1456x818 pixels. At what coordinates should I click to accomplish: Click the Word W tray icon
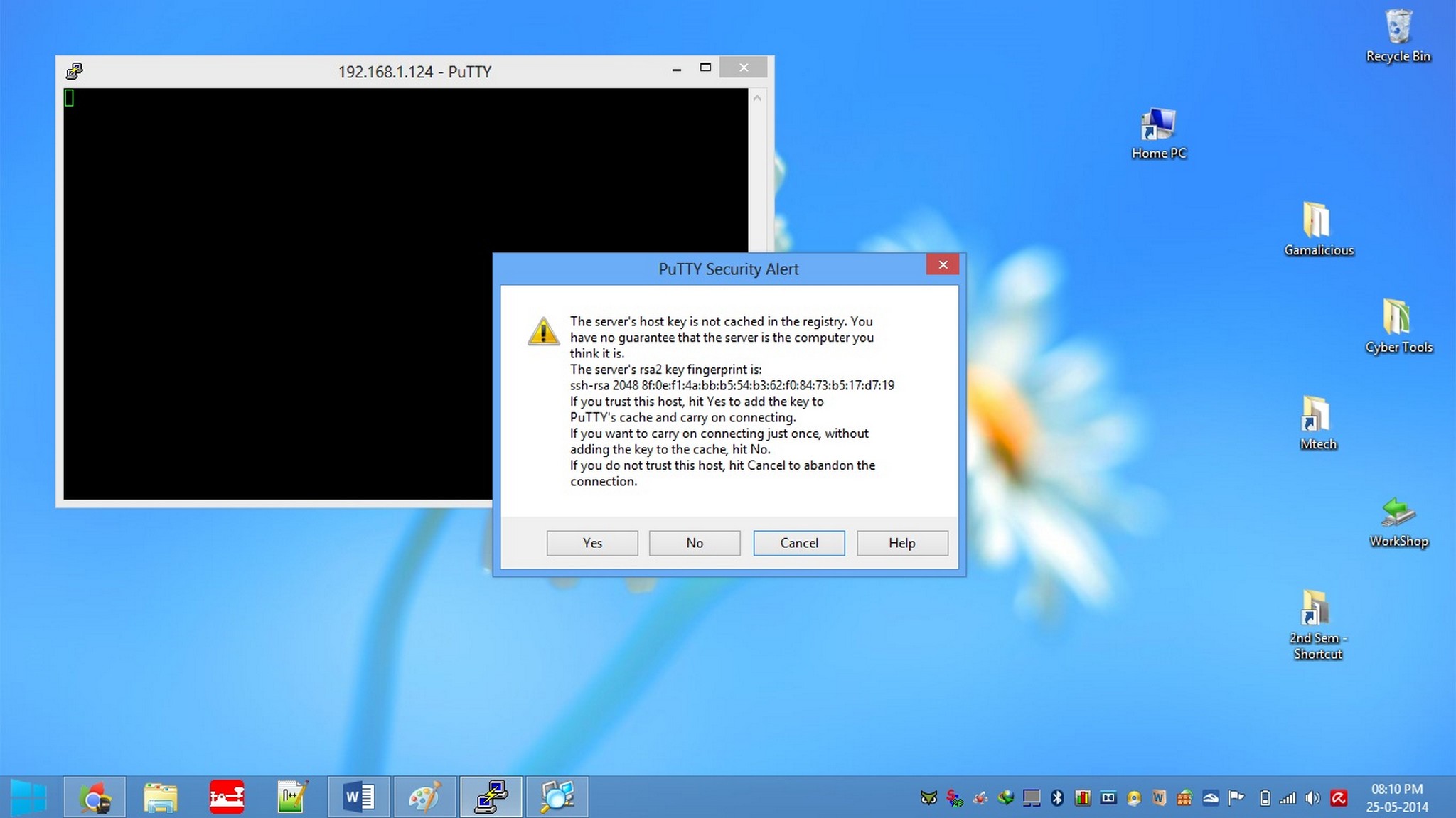pos(1159,798)
